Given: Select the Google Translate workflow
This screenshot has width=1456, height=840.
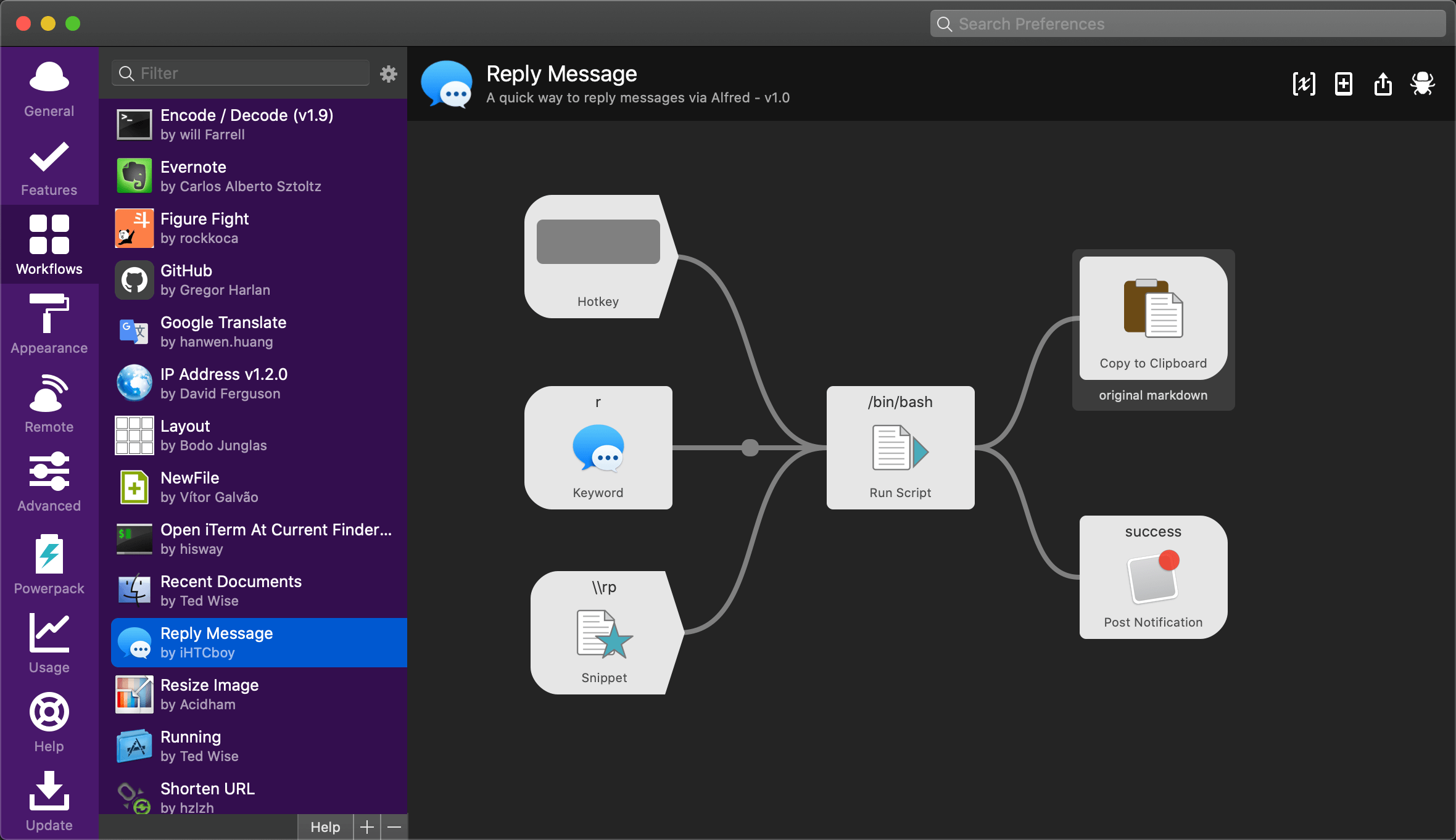Looking at the screenshot, I should click(259, 332).
